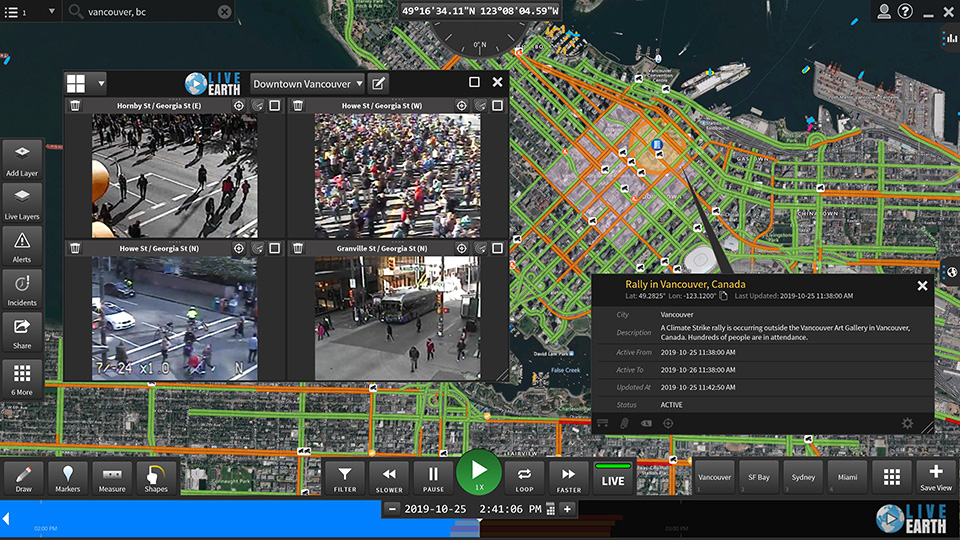Screen dimensions: 960x540
Task: Expand the grid layout dropdown arrow
Action: click(x=101, y=83)
